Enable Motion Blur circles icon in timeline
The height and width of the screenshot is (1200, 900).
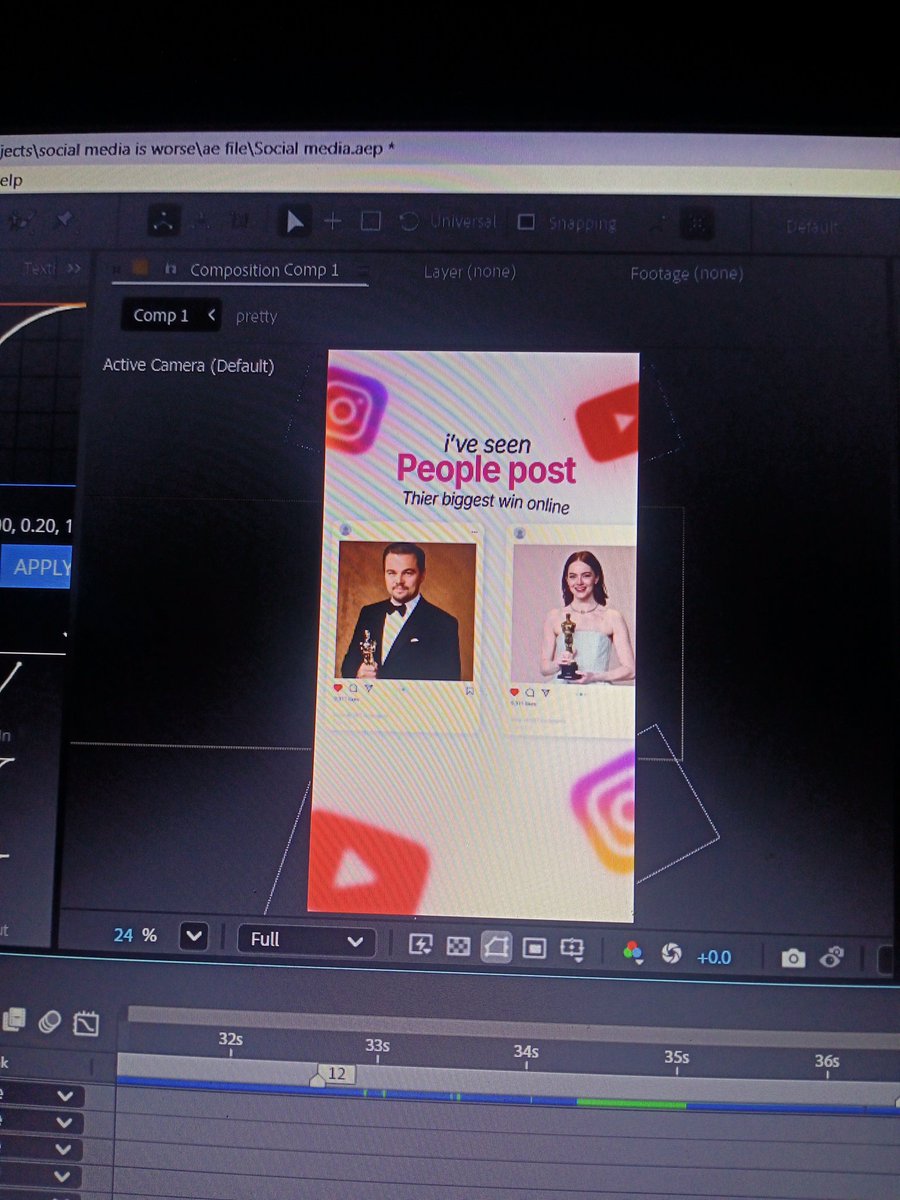[x=50, y=1021]
